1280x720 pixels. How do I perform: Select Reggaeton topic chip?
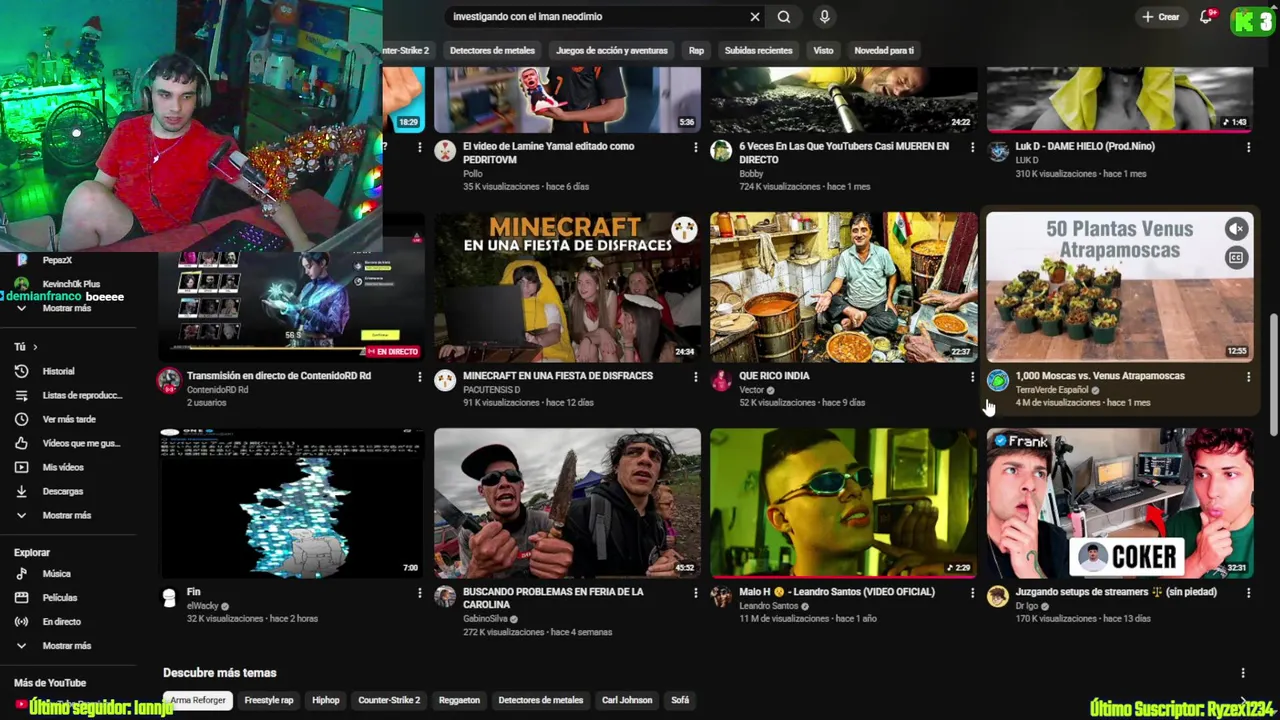(459, 700)
